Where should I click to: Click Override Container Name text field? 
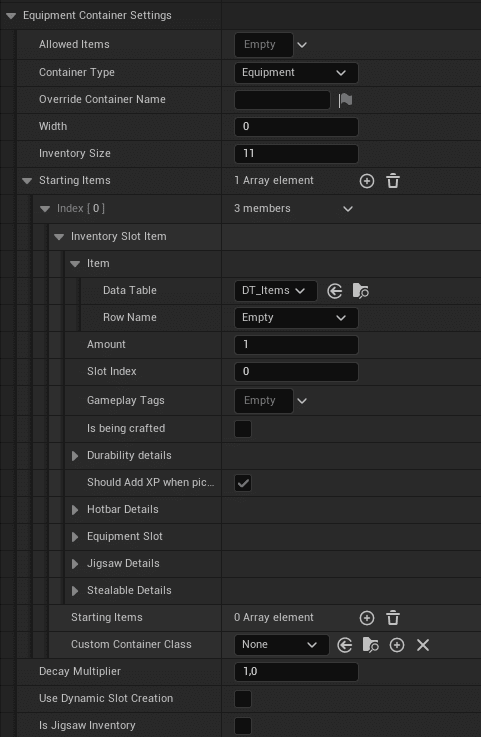[282, 100]
